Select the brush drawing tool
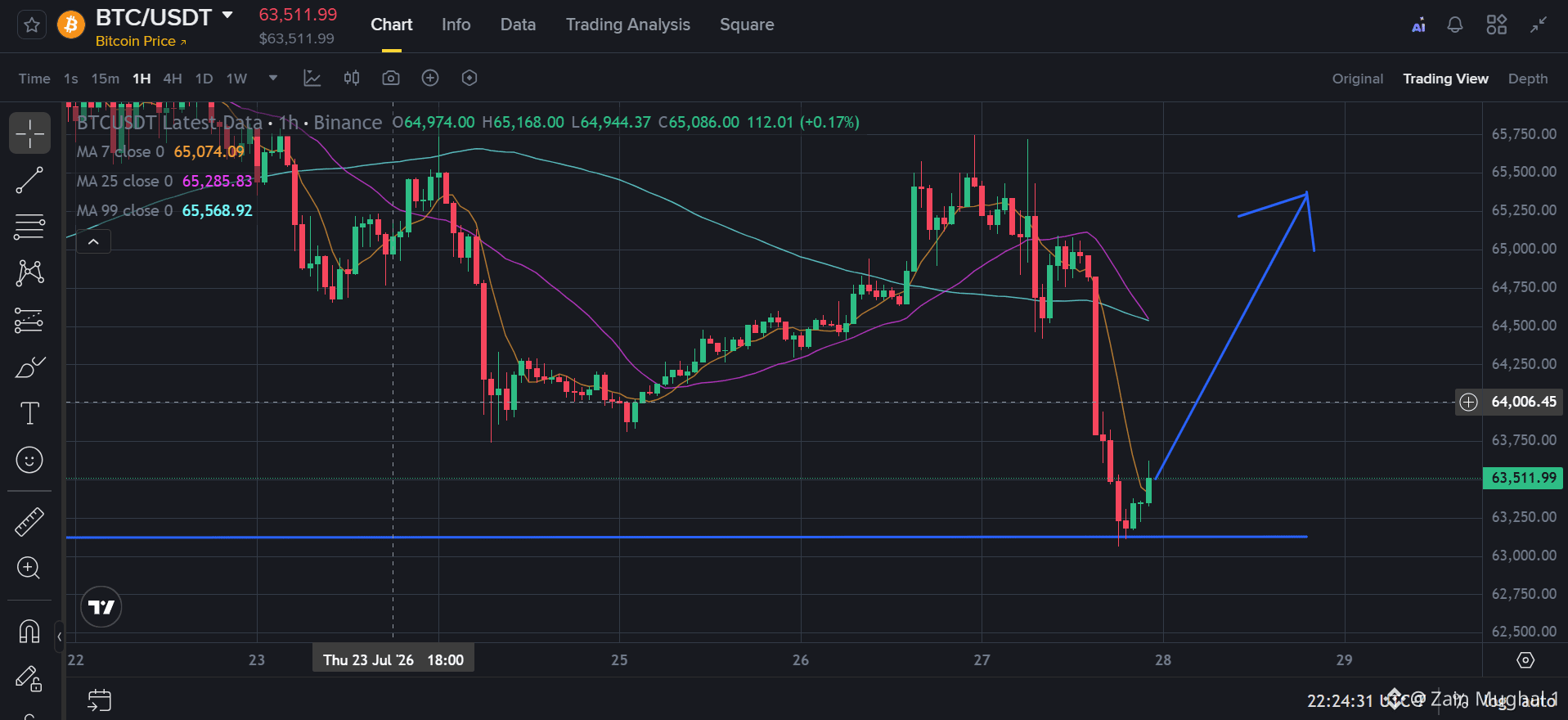 29,367
